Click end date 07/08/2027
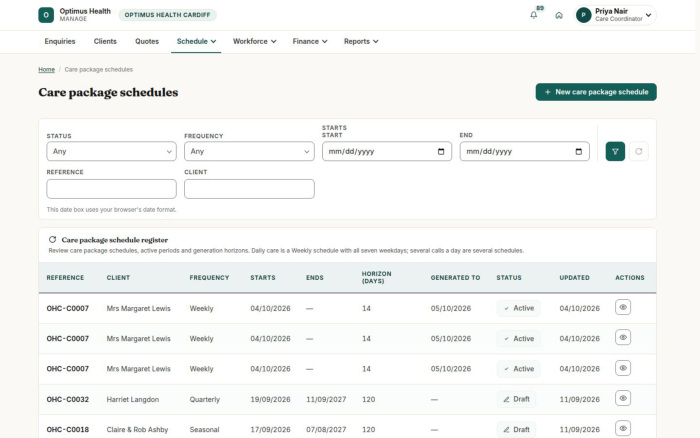The image size is (700, 438). pos(326,430)
